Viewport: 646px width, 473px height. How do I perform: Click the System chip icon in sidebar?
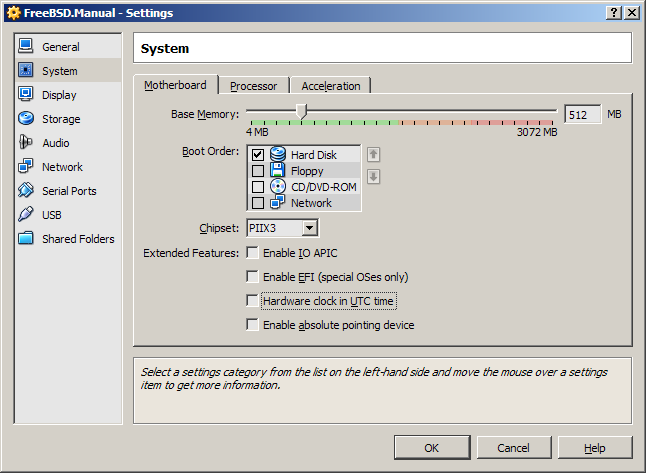26,70
